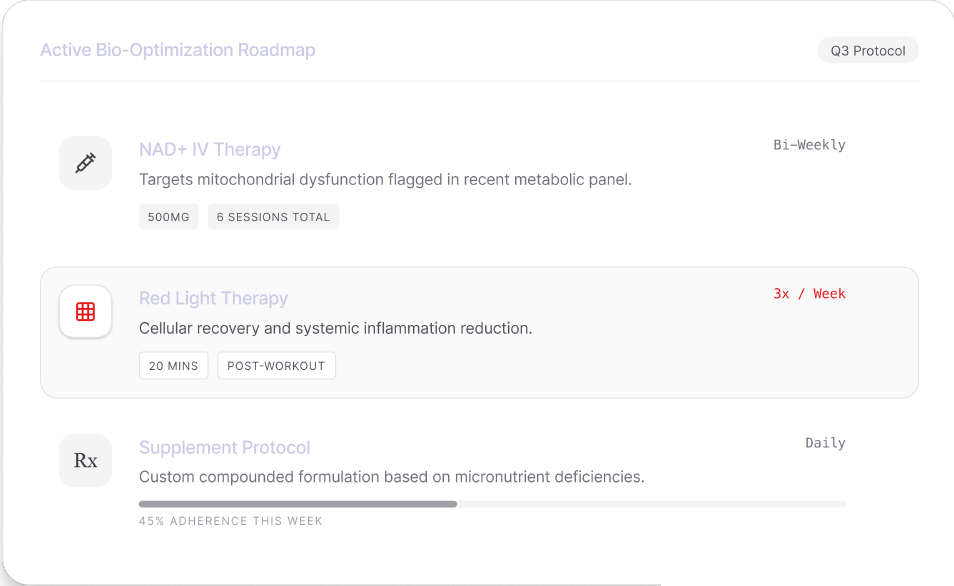Image resolution: width=954 pixels, height=586 pixels.
Task: Click the red 3x / Week frequency label
Action: [809, 294]
